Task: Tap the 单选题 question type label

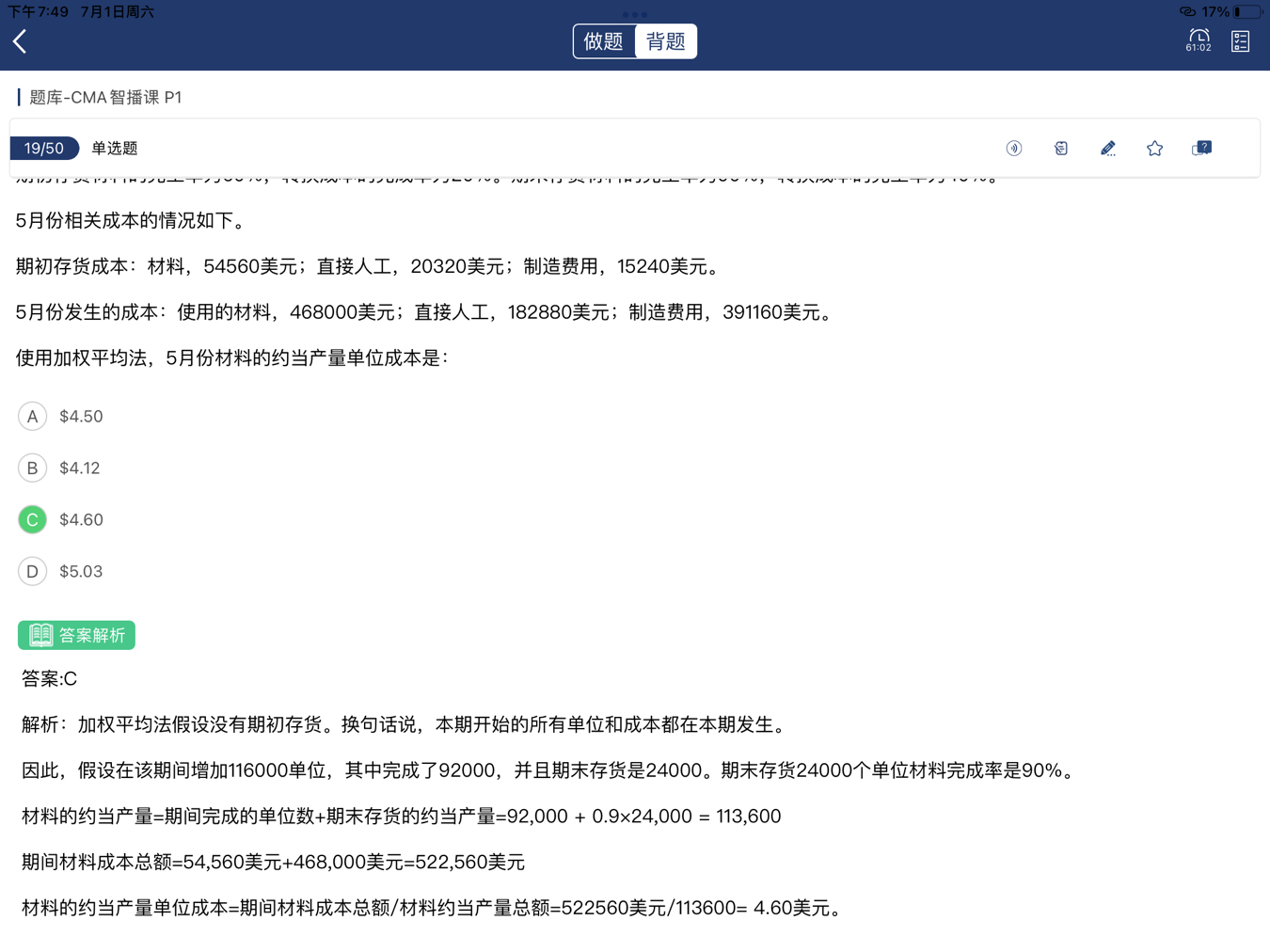Action: click(115, 149)
